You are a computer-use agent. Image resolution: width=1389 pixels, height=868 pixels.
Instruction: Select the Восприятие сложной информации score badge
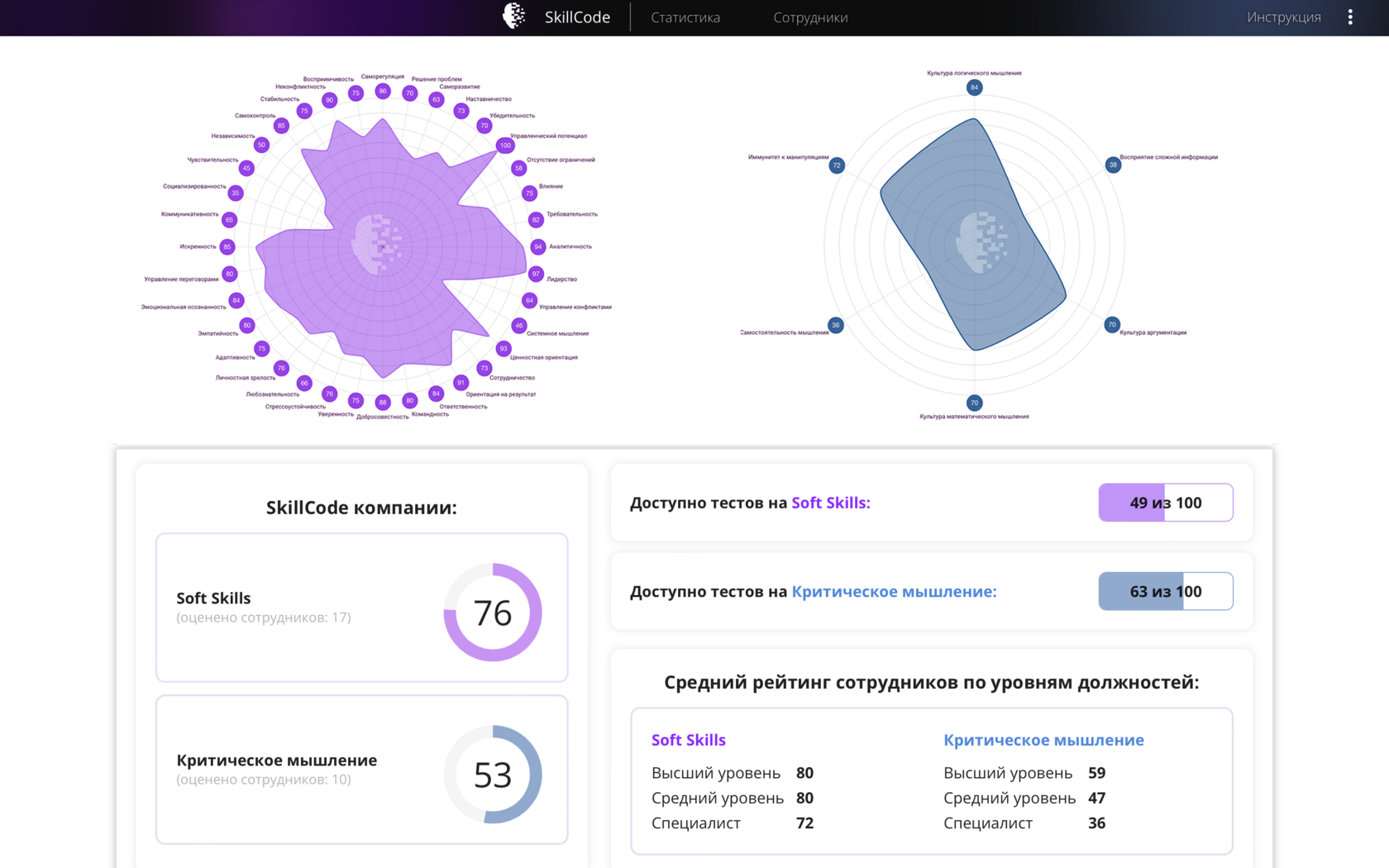(1113, 165)
